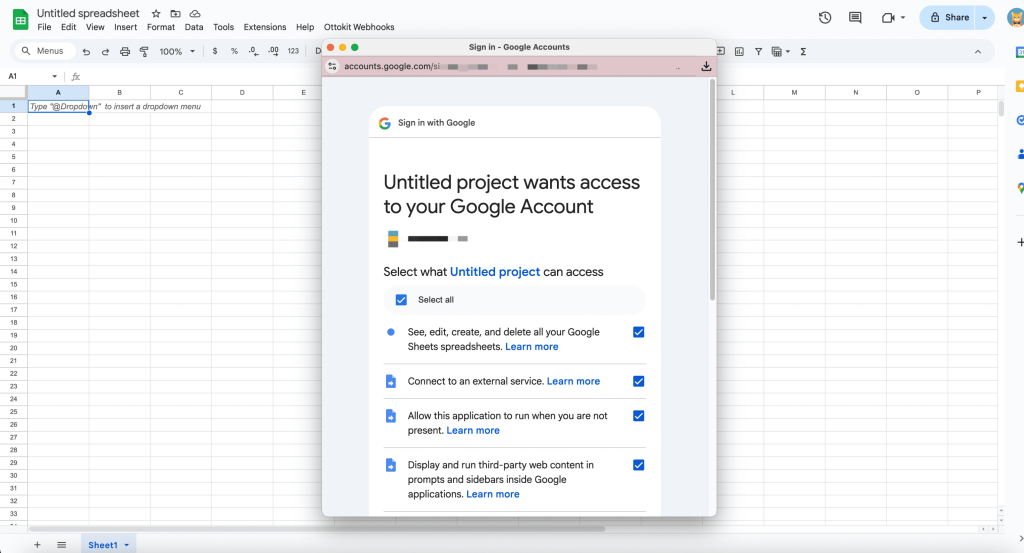Open version history clock icon
Image resolution: width=1024 pixels, height=553 pixels.
click(825, 17)
